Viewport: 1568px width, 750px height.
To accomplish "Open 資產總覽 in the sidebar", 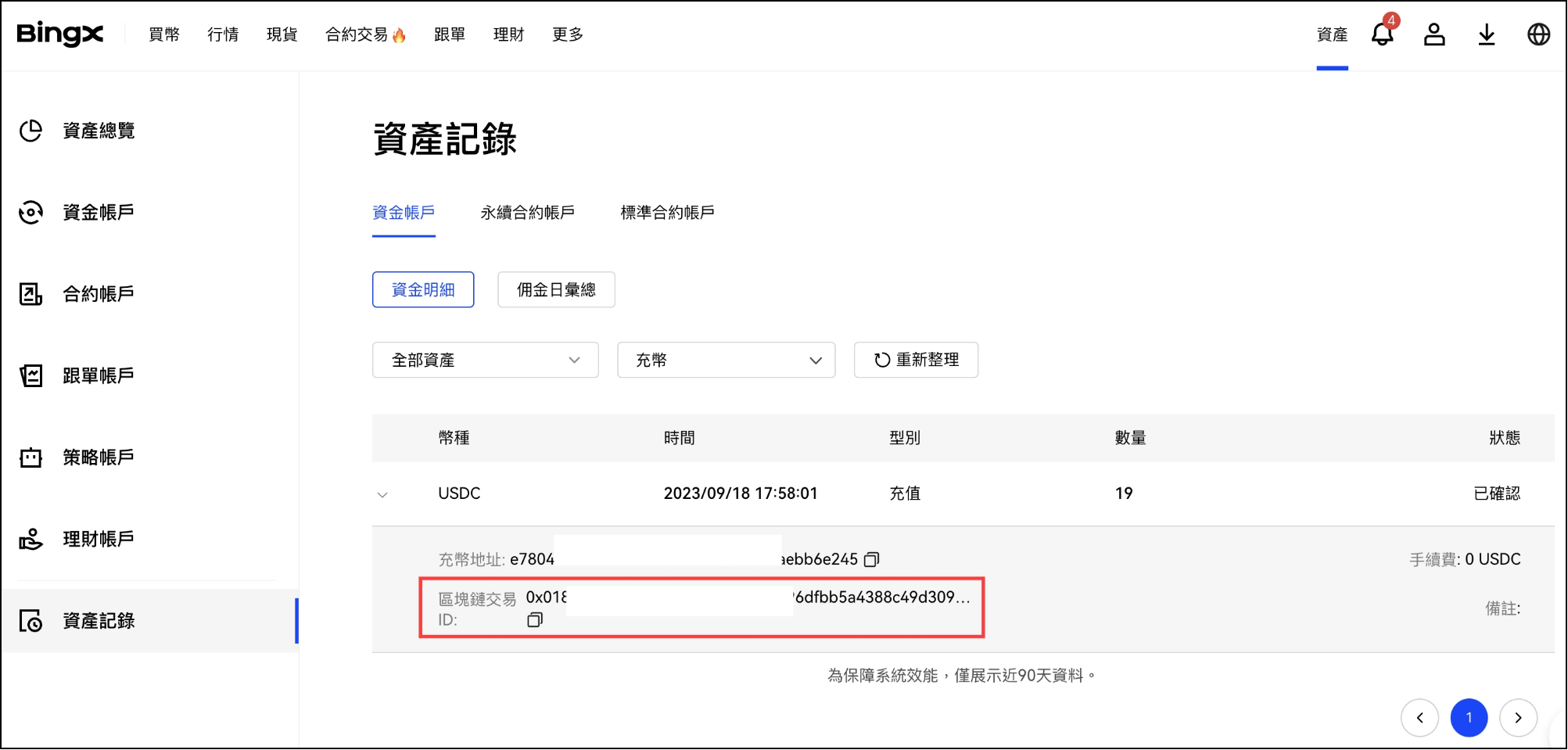I will click(x=99, y=131).
